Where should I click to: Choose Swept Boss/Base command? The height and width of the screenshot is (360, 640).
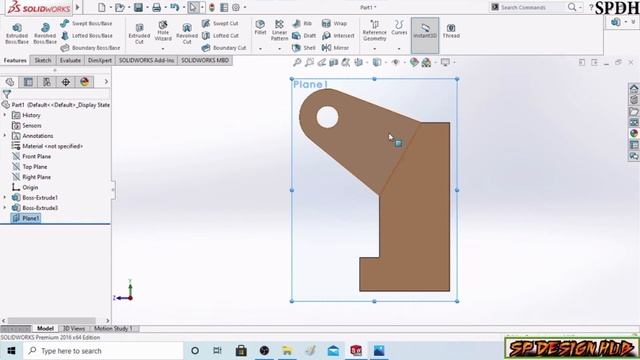pos(86,23)
